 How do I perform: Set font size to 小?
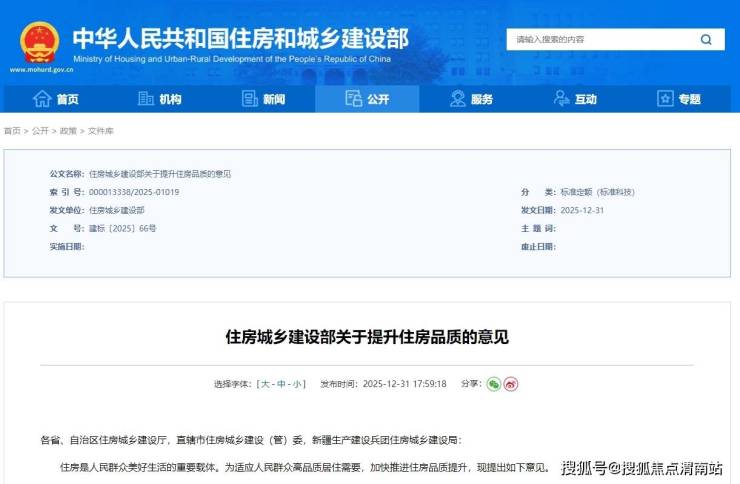(x=297, y=384)
